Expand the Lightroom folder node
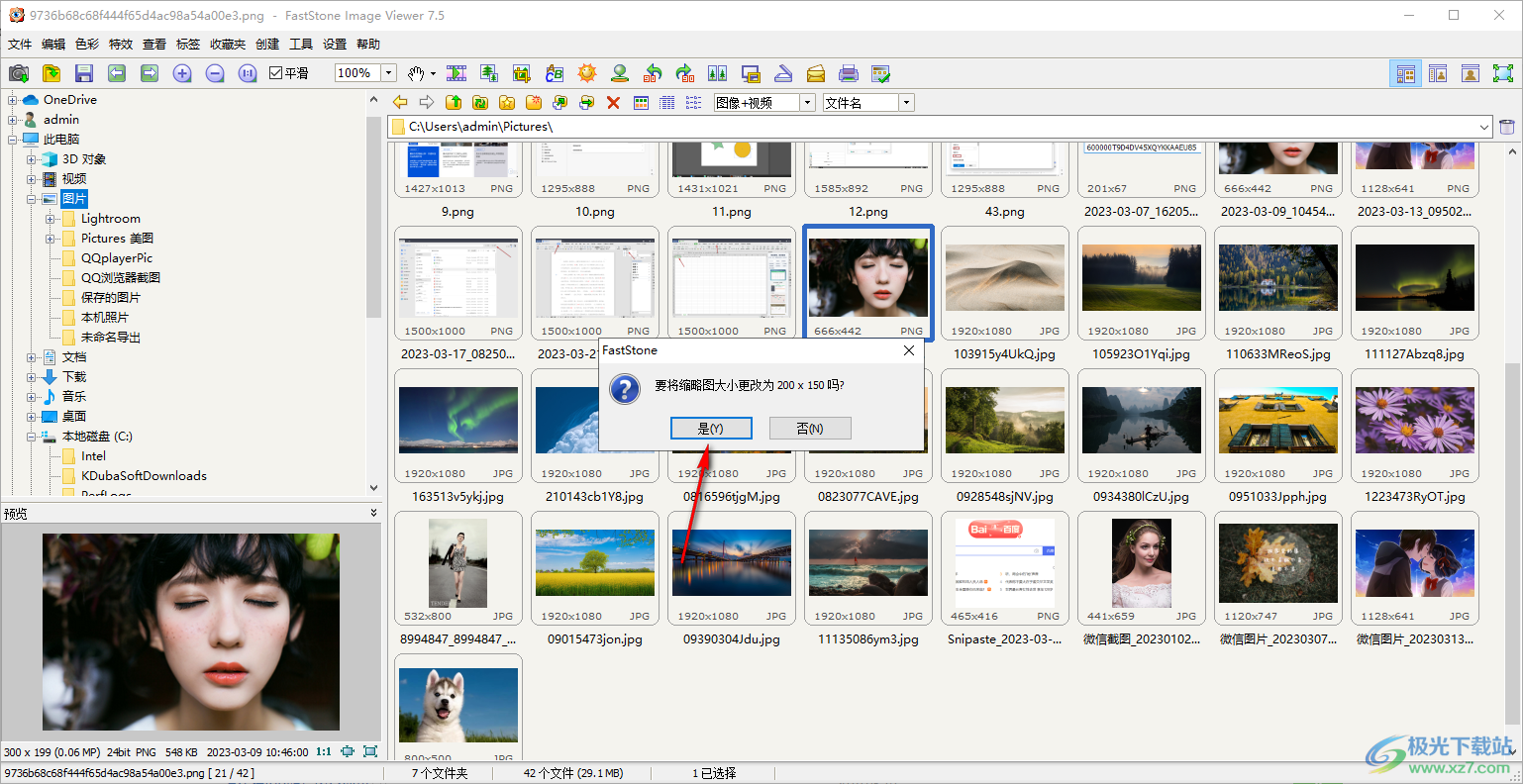Image resolution: width=1523 pixels, height=784 pixels. (x=50, y=219)
